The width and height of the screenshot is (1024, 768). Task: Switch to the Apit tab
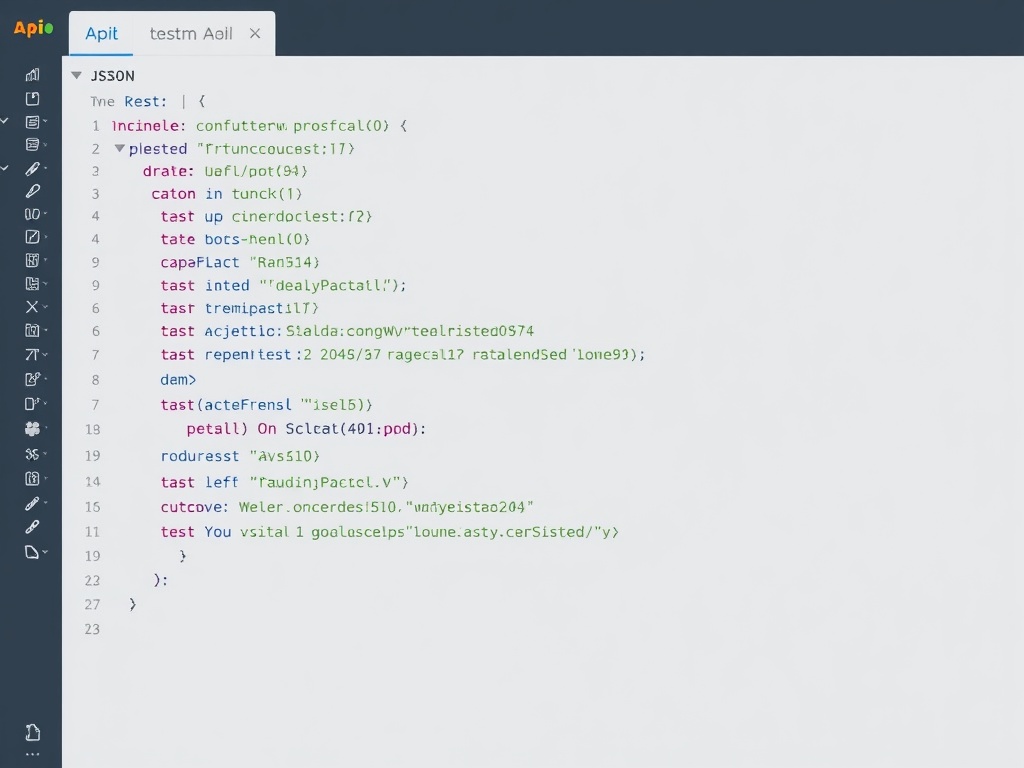tap(101, 33)
